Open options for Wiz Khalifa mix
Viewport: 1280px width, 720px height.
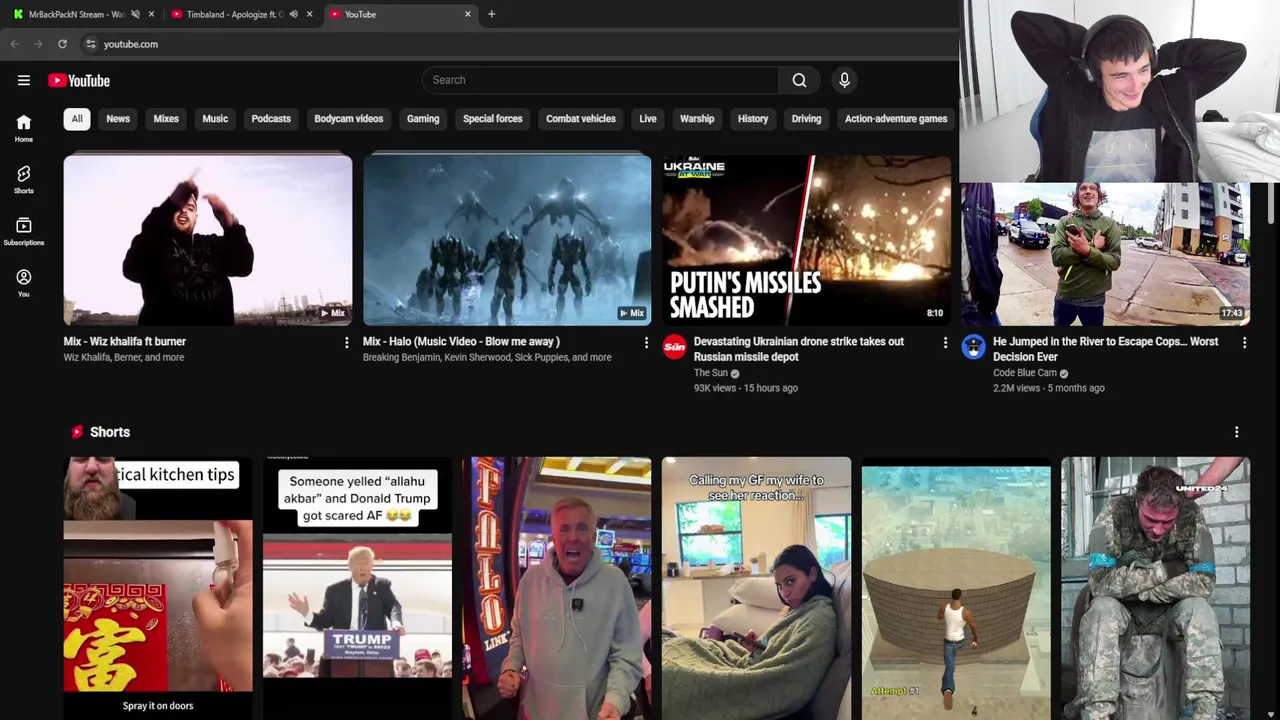click(346, 343)
